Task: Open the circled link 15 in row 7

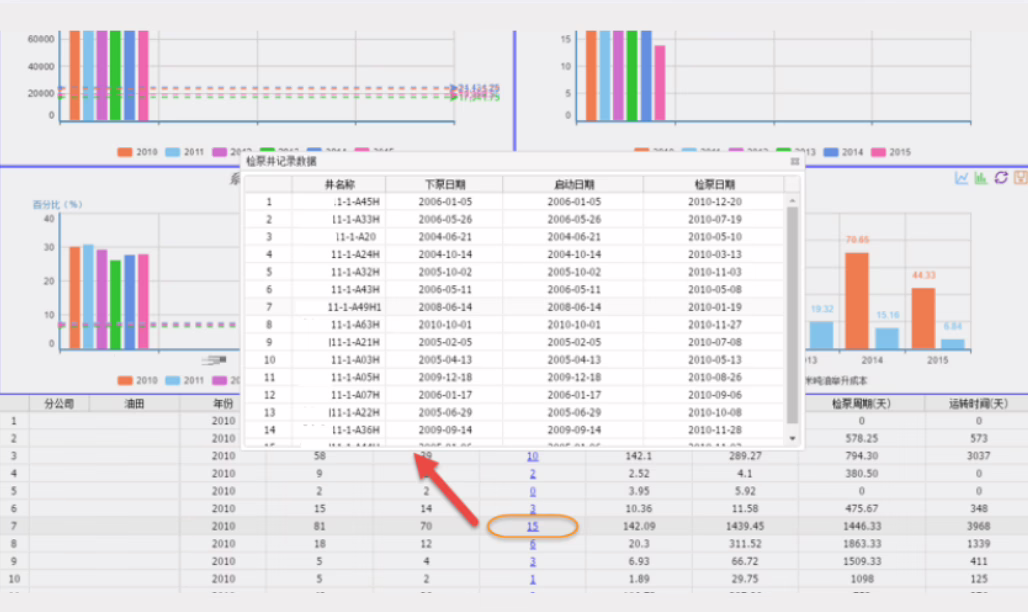Action: pos(532,526)
